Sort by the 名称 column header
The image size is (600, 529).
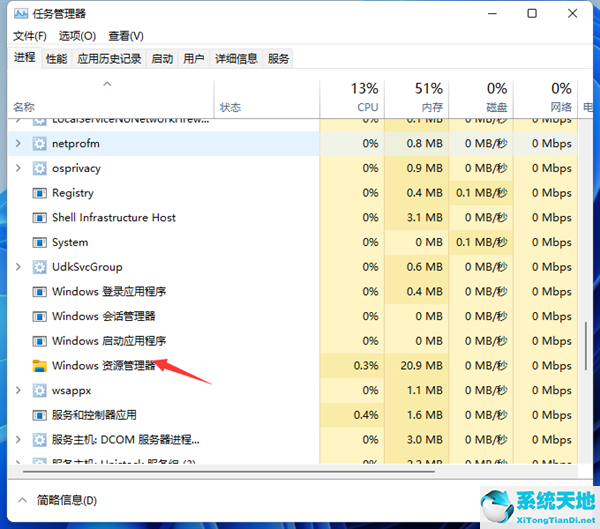pos(111,98)
